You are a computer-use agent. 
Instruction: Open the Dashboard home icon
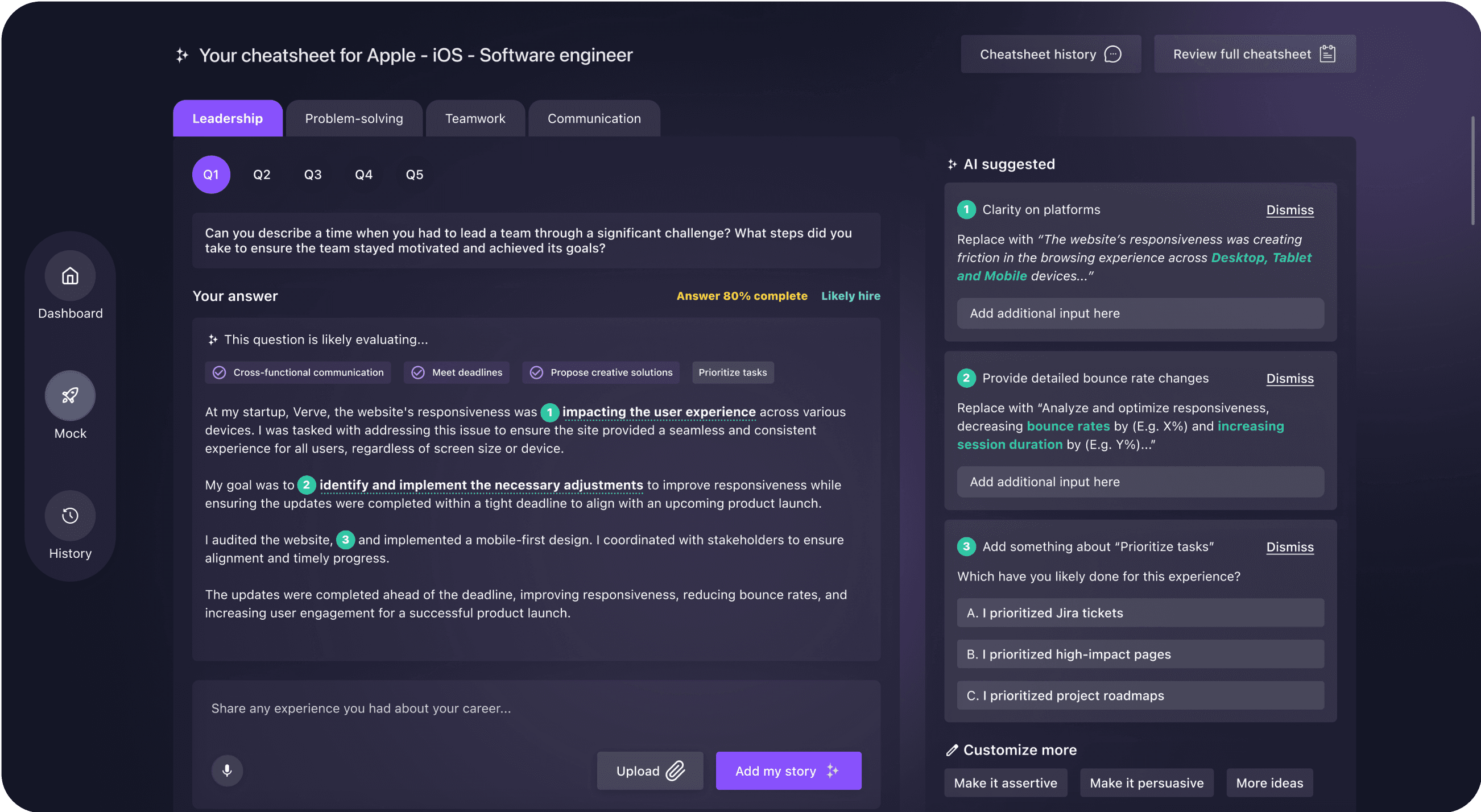click(70, 276)
